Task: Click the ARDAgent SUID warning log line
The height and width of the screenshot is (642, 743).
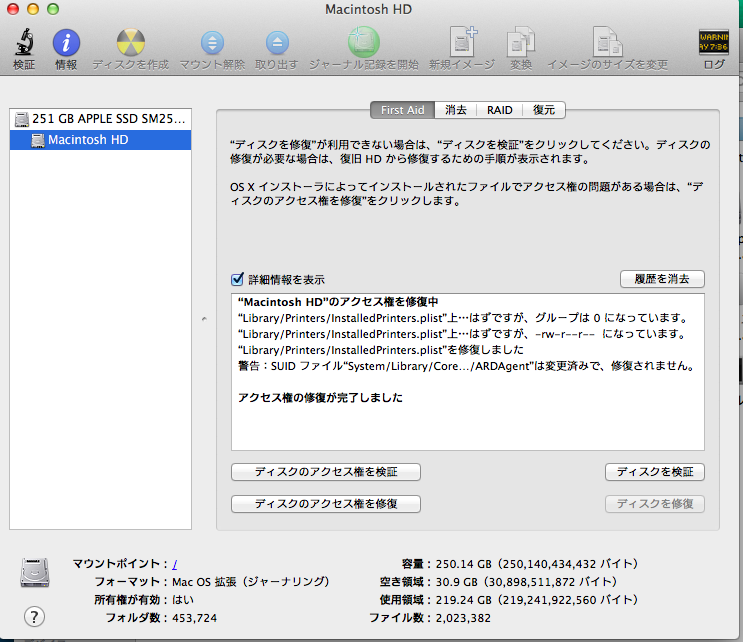Action: point(467,366)
